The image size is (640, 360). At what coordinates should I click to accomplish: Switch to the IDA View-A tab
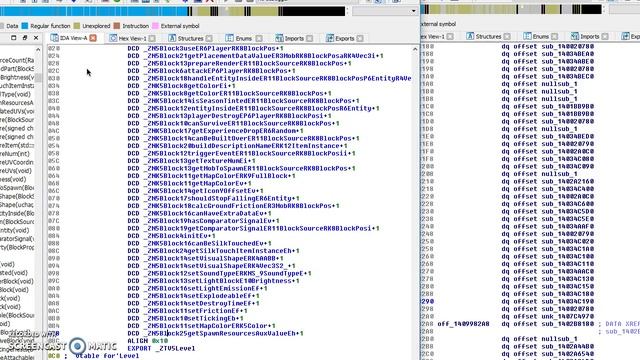[73, 38]
